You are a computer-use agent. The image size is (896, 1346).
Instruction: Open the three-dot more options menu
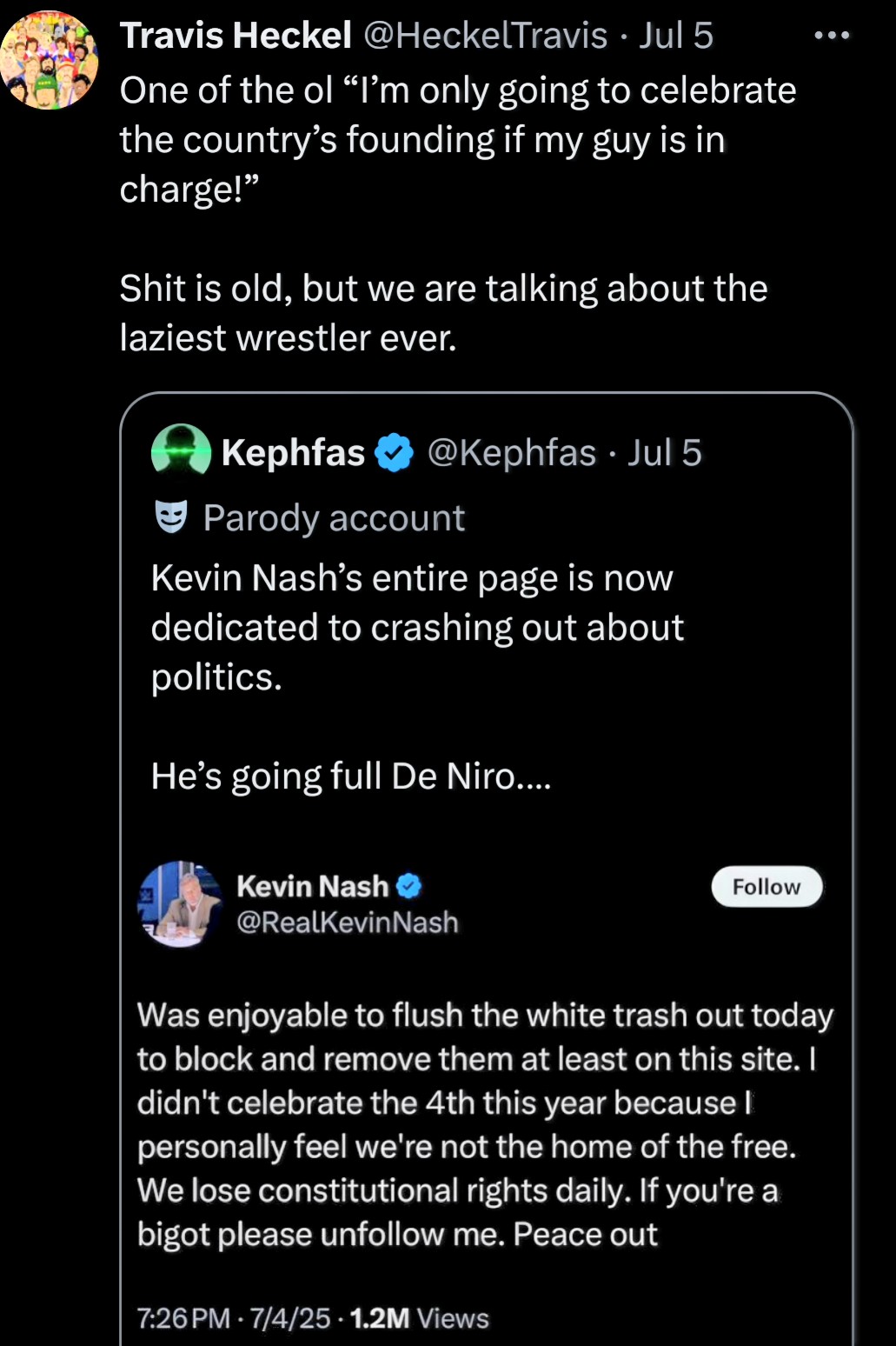[x=832, y=36]
